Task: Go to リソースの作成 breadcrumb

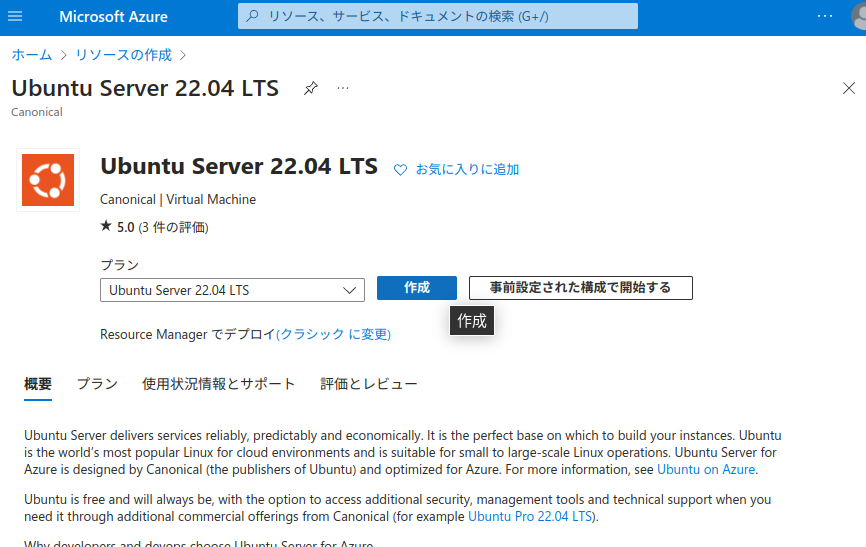Action: pos(124,55)
